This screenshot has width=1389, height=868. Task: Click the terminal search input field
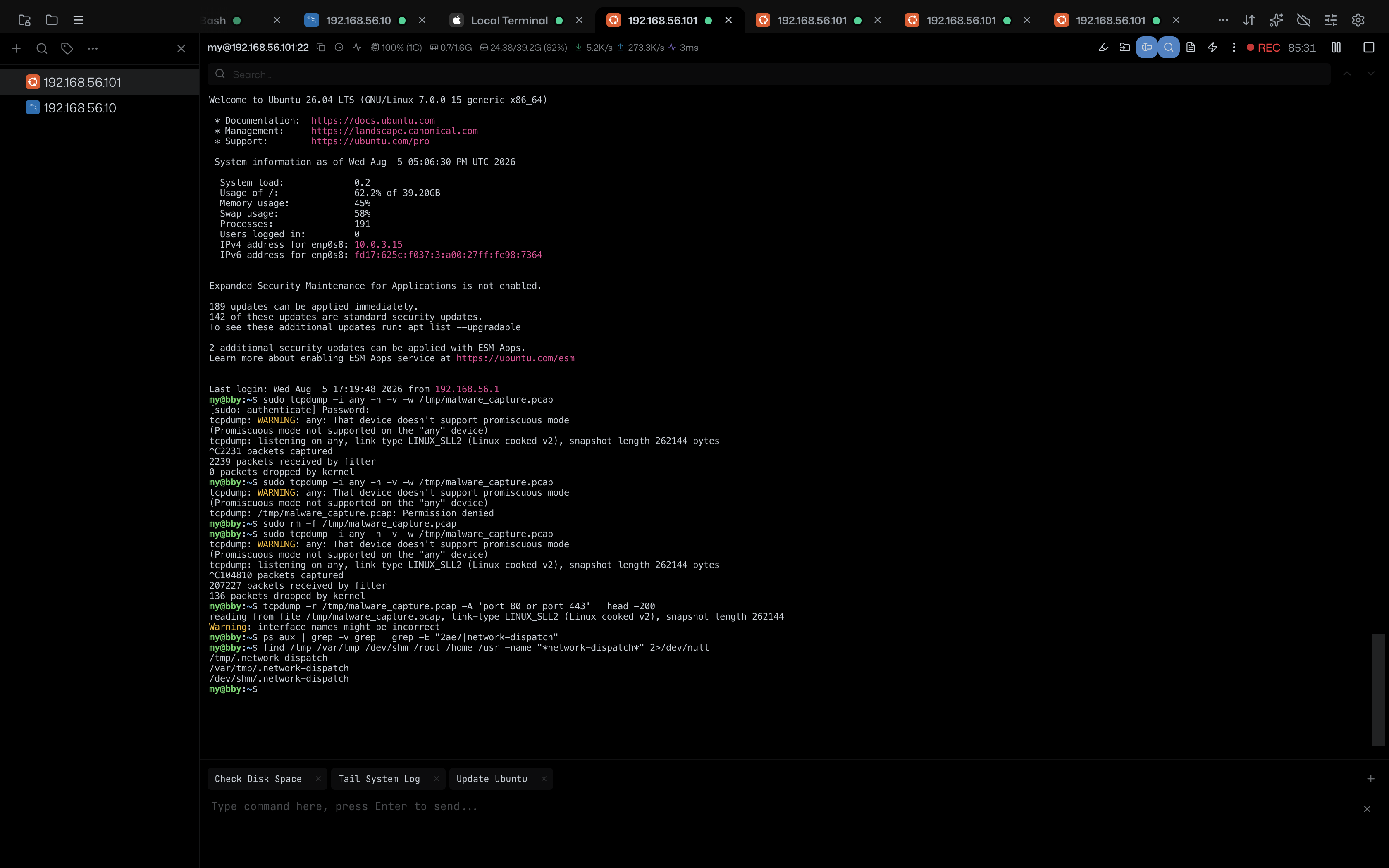tap(769, 74)
